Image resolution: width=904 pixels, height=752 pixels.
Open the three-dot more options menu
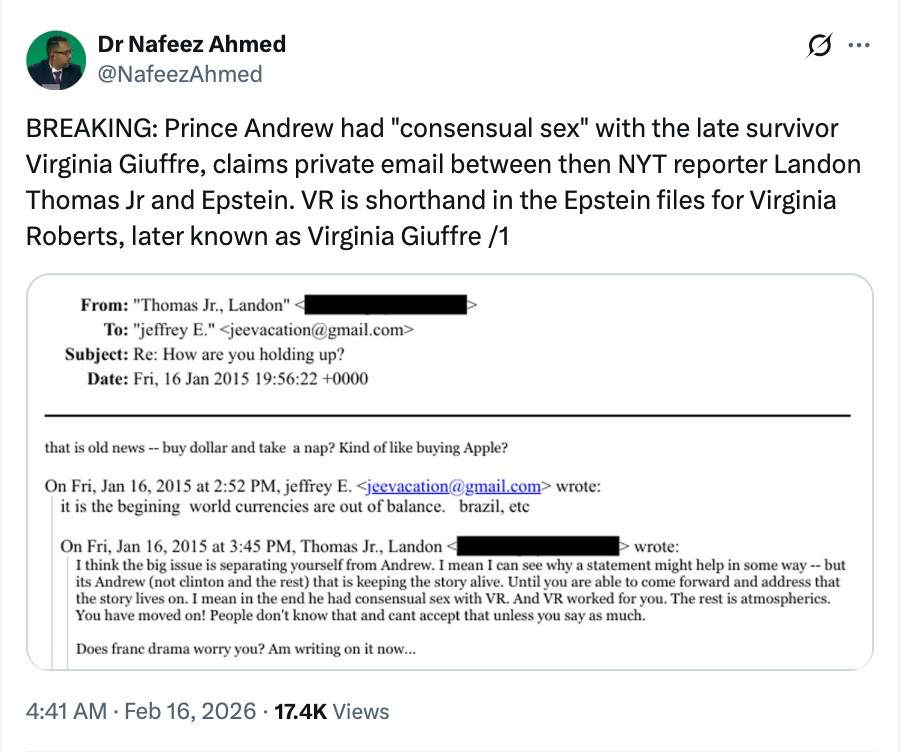pos(859,47)
